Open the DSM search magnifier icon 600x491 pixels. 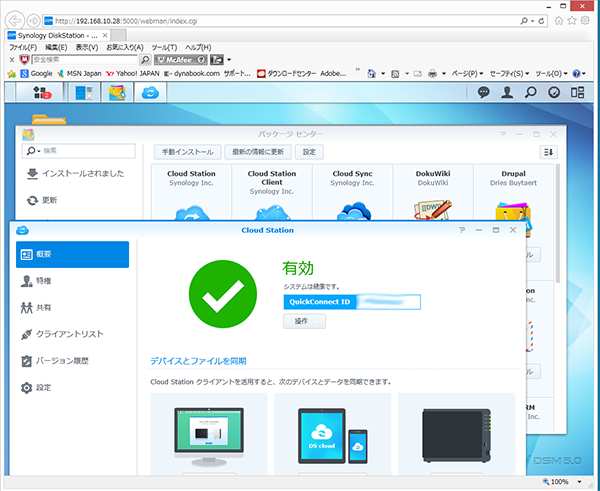(530, 92)
